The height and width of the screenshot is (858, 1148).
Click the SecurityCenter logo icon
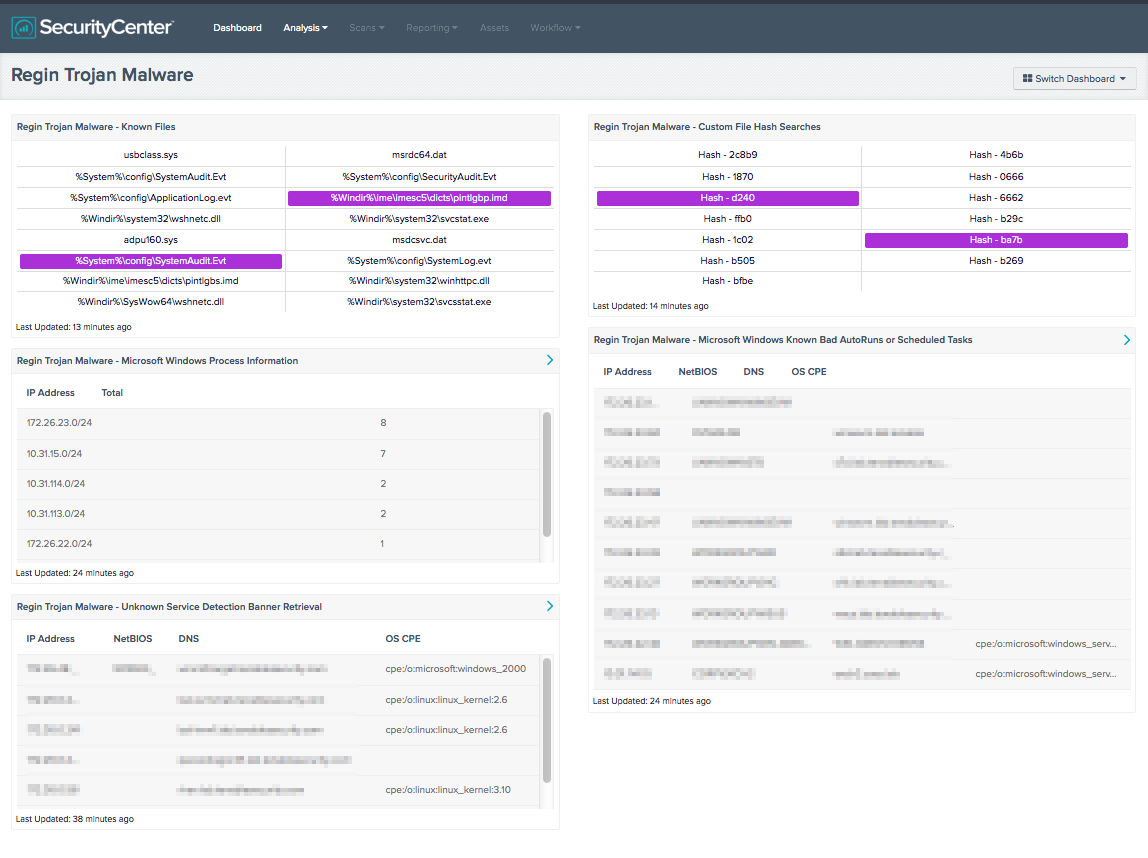(23, 28)
